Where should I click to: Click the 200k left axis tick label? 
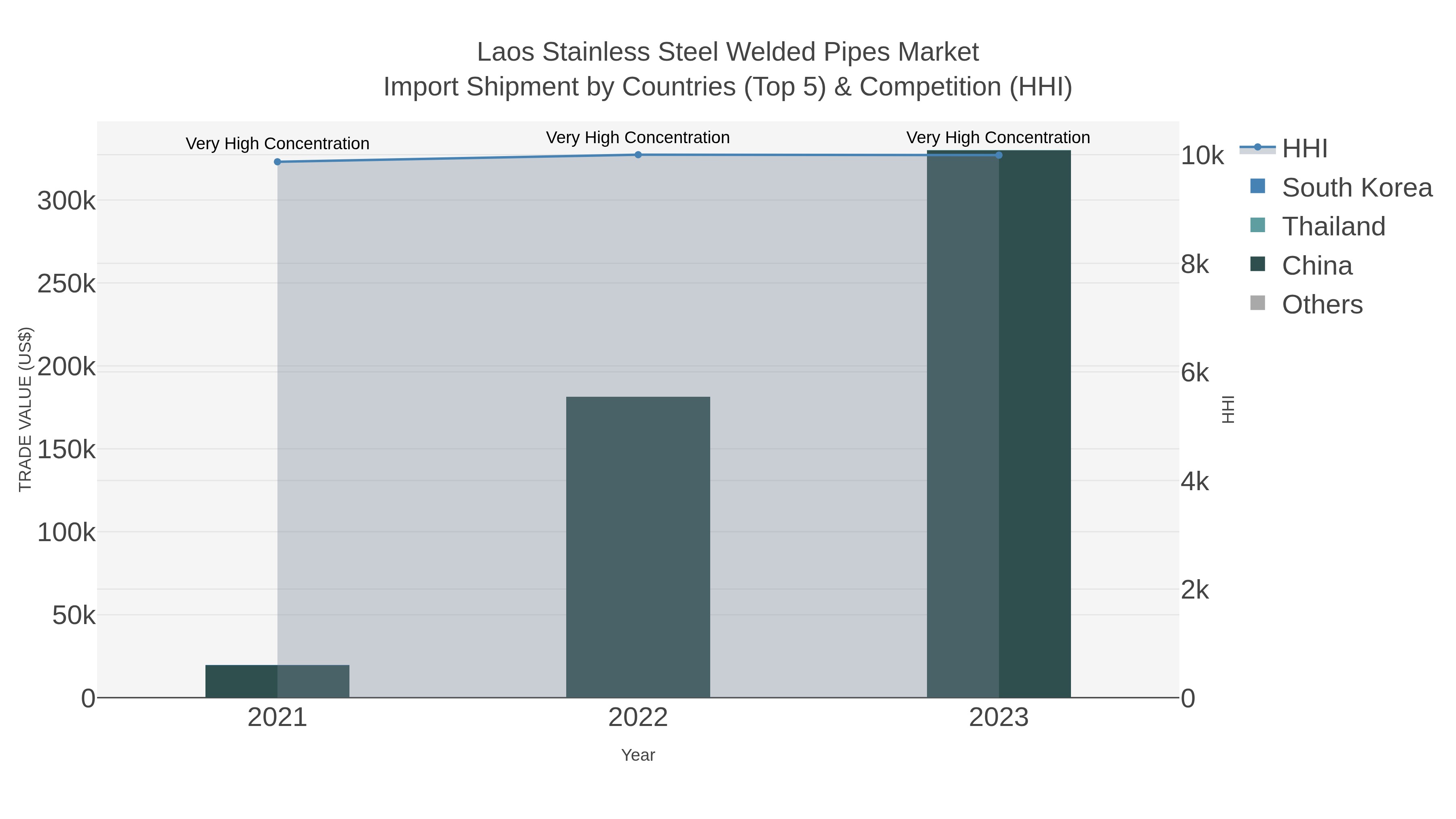click(66, 367)
